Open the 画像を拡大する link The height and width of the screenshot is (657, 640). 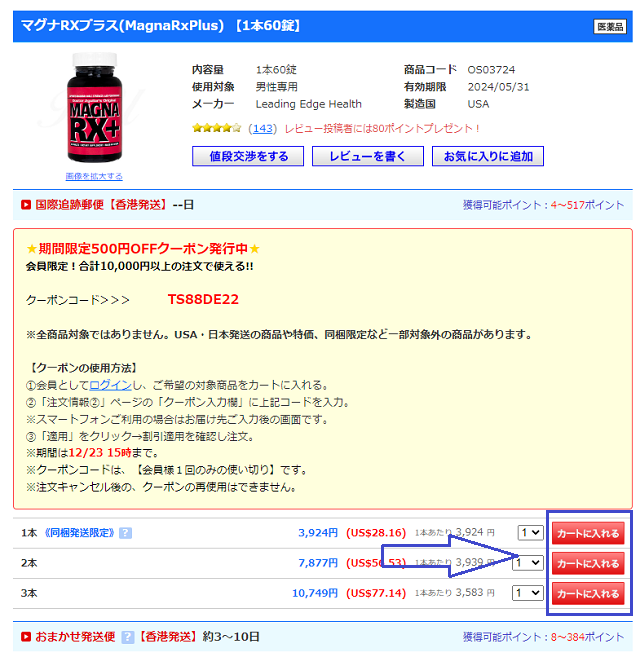94,176
